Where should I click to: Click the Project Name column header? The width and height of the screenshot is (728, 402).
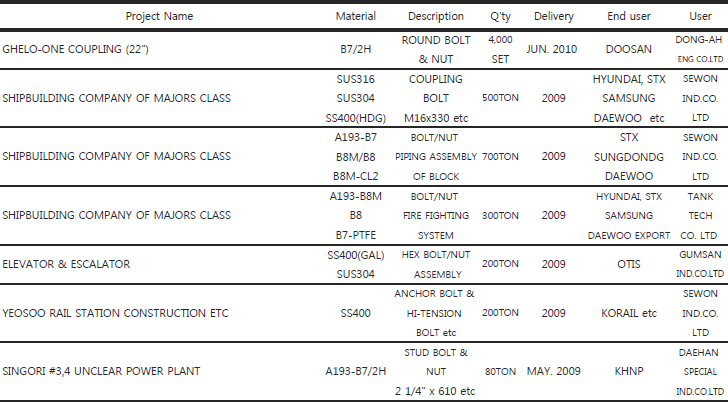click(159, 16)
